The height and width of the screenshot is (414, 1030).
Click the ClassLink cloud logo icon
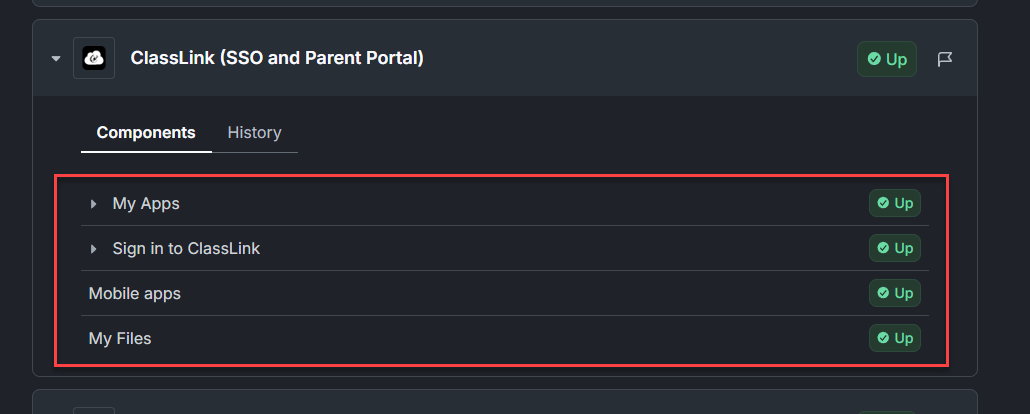tap(94, 58)
